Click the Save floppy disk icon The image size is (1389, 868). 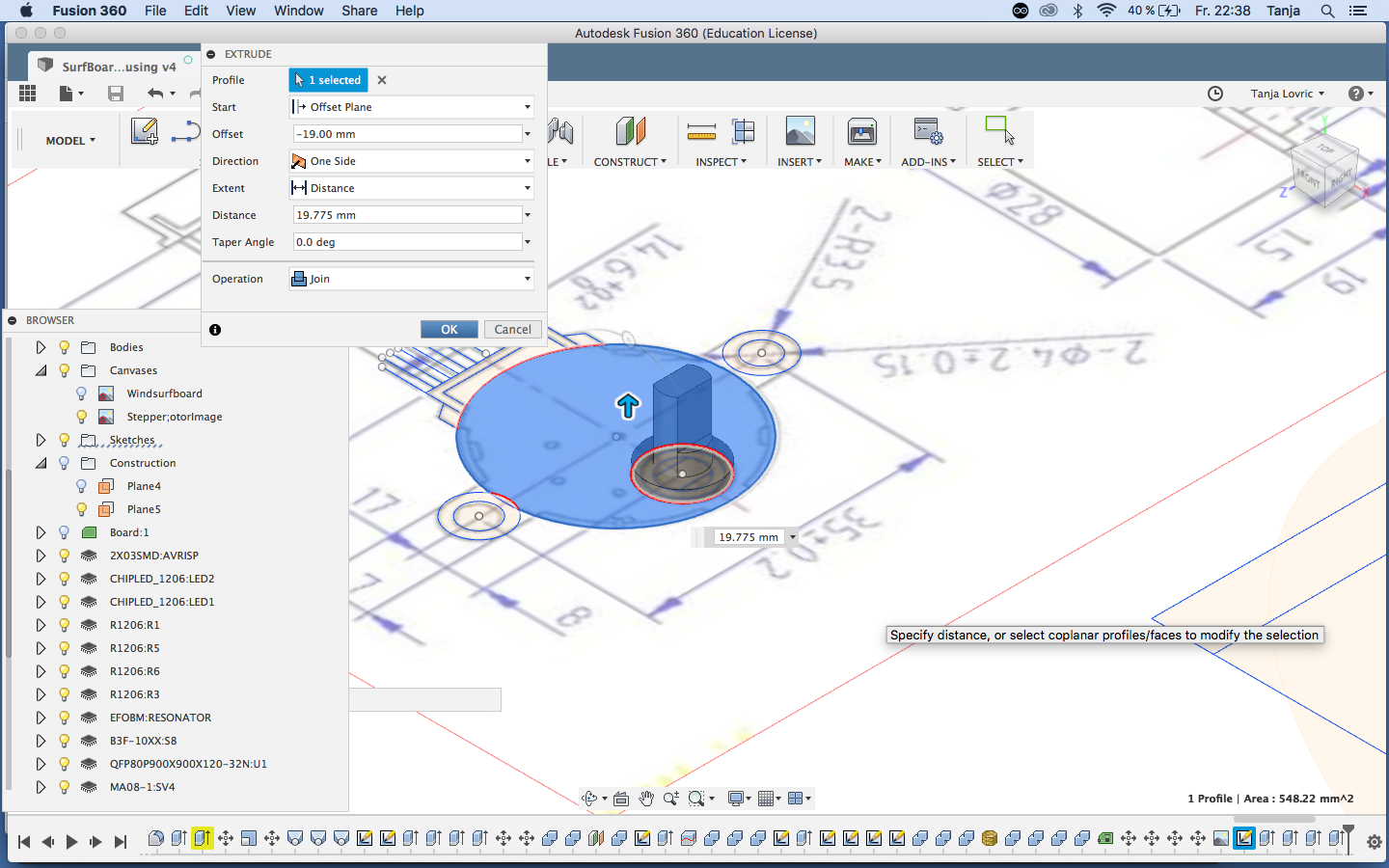pos(115,94)
